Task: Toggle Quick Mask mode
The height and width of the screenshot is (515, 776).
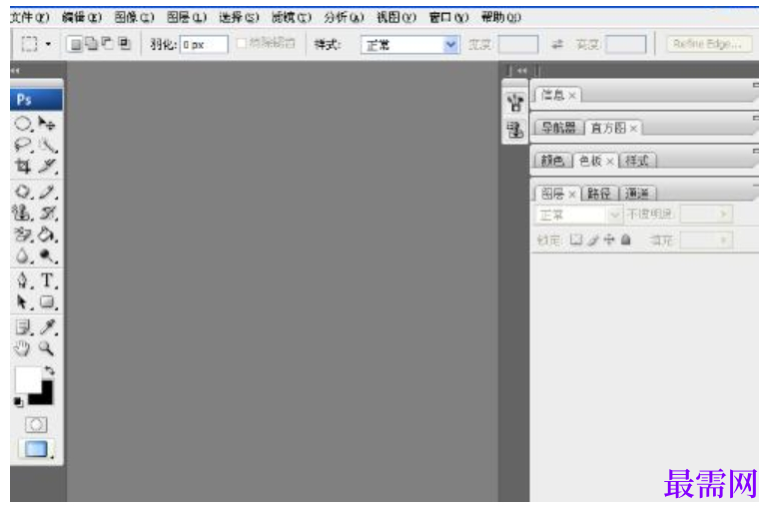Action: tap(36, 424)
